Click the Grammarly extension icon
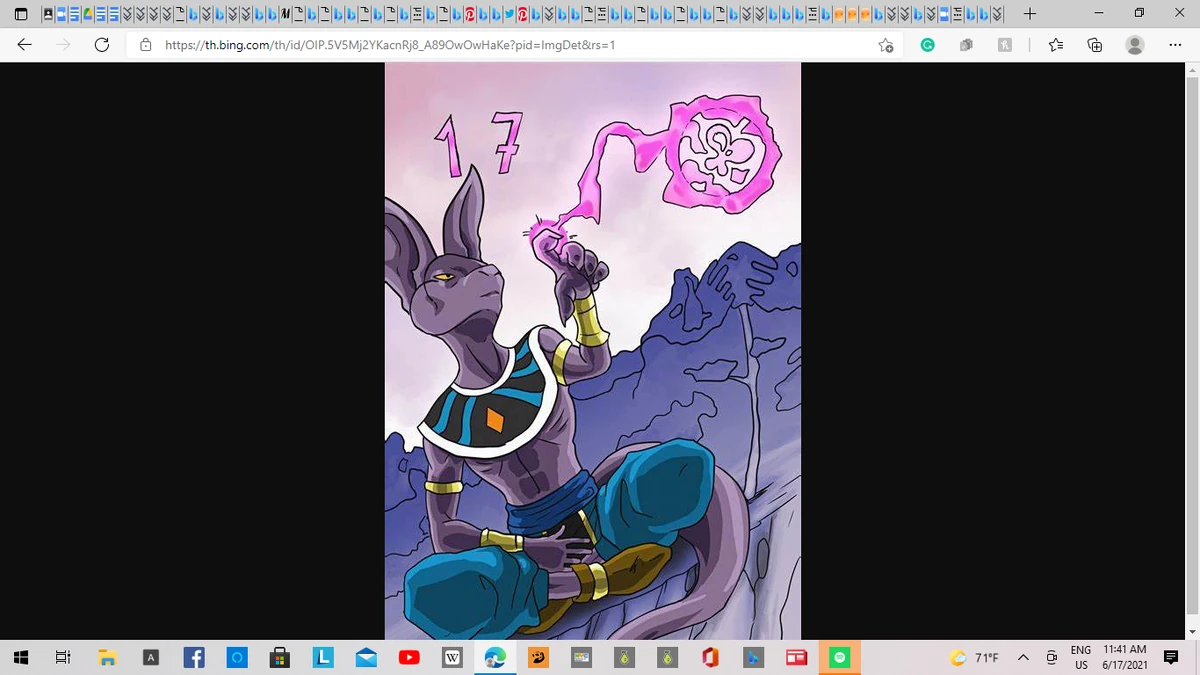The width and height of the screenshot is (1200, 675). [927, 45]
